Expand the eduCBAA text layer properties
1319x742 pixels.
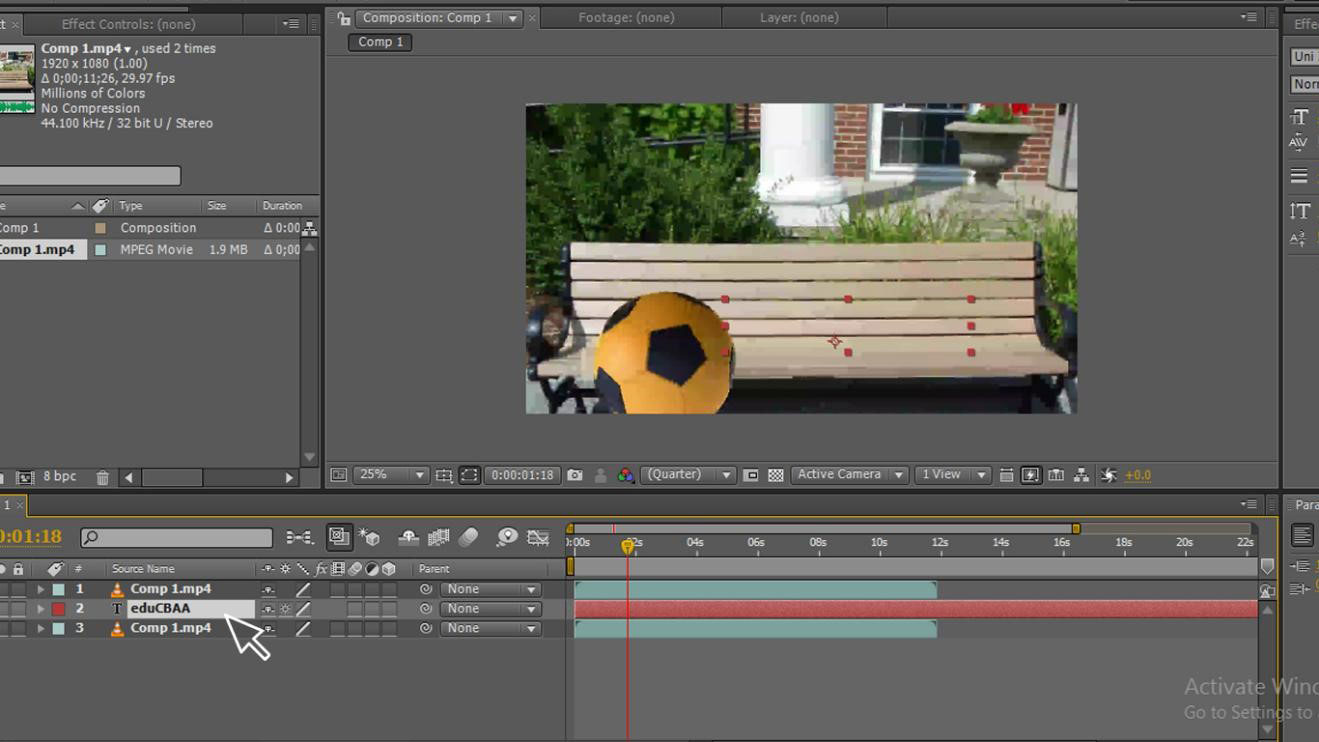click(x=40, y=609)
